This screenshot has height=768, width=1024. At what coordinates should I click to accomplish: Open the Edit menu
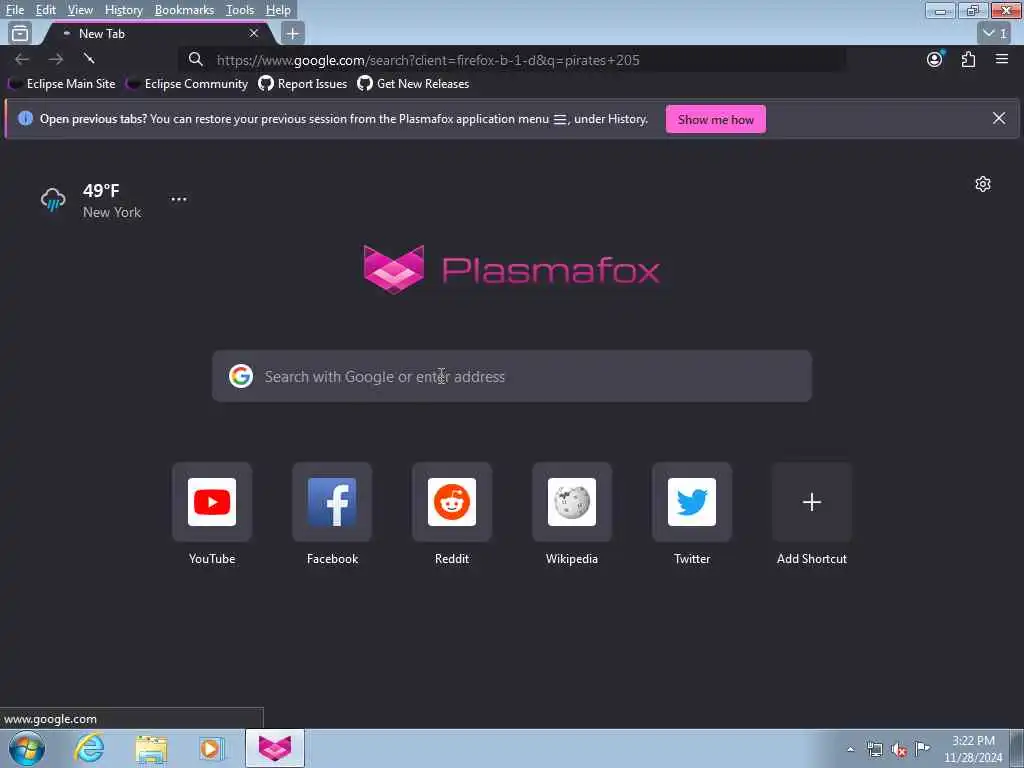tap(45, 10)
